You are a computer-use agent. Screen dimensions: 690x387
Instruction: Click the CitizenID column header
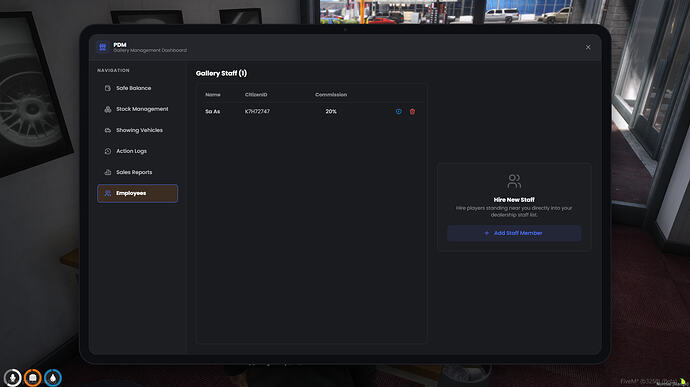256,95
